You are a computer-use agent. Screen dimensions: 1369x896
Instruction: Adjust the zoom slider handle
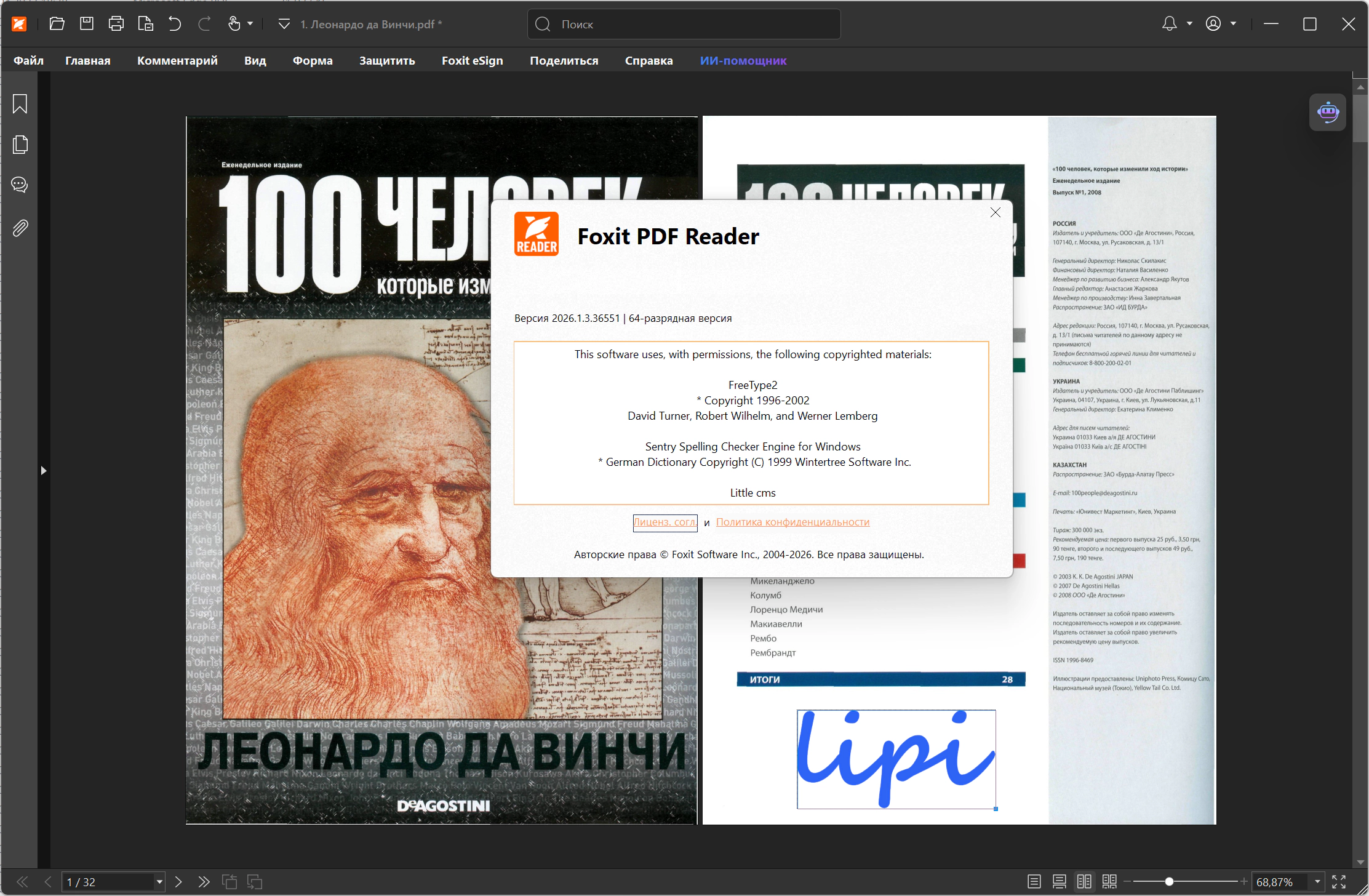[x=1169, y=882]
